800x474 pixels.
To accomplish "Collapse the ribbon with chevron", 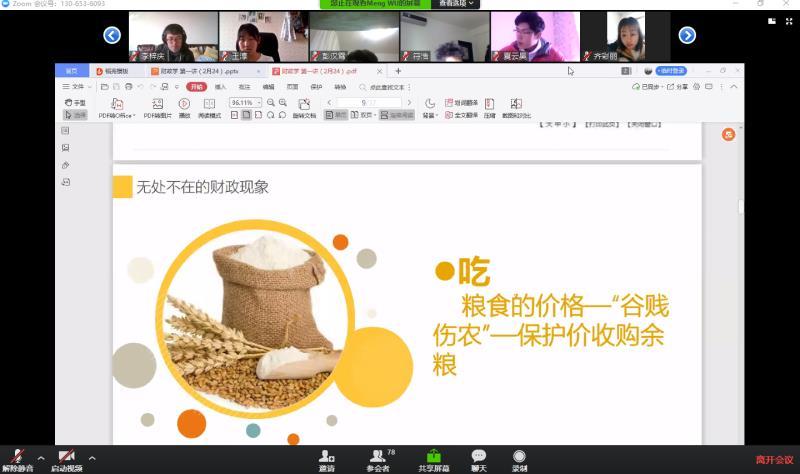I will [x=734, y=87].
